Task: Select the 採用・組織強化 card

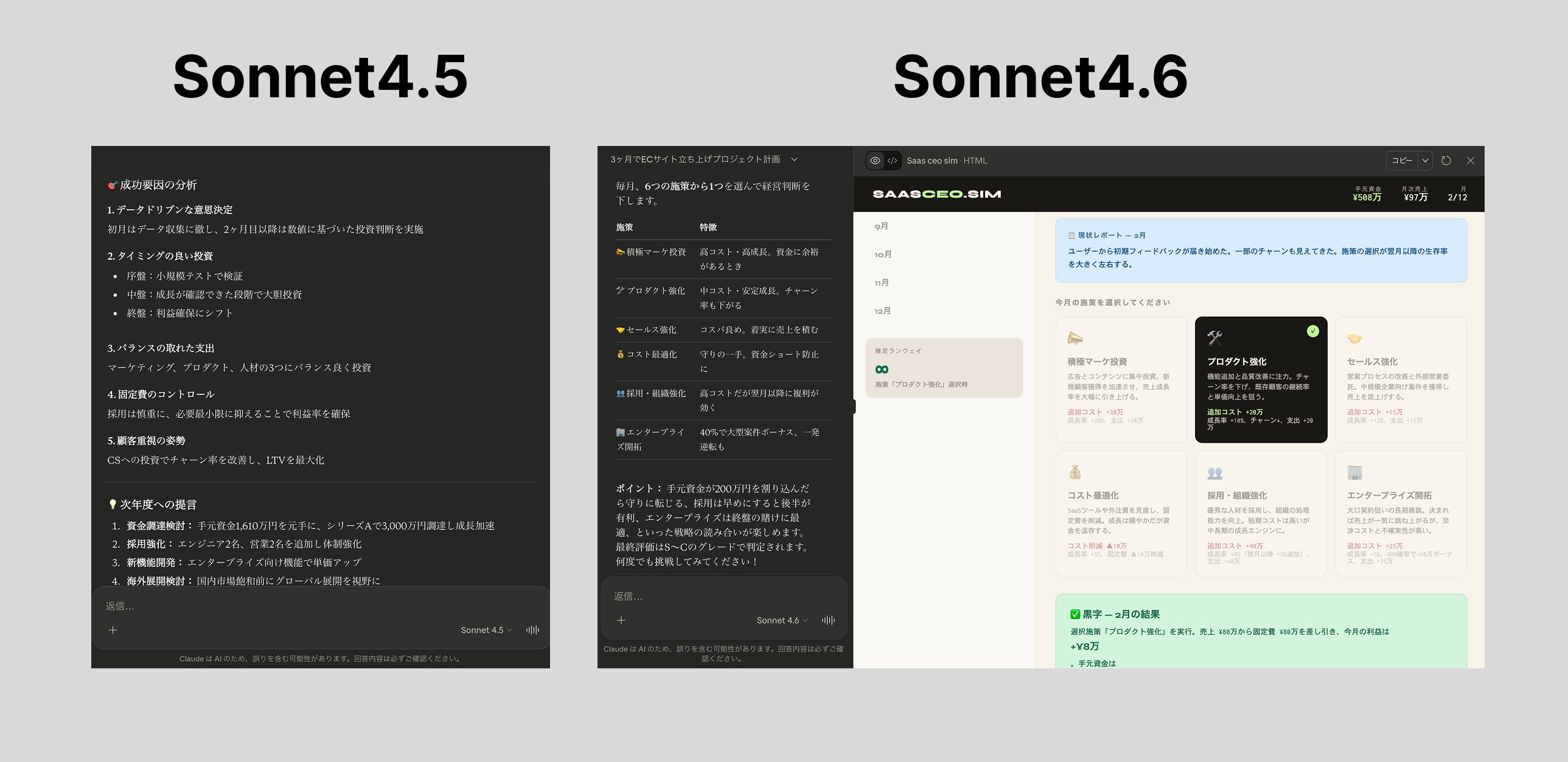Action: pos(1261,513)
